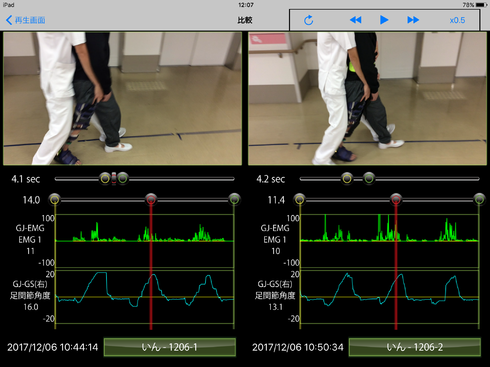Select yellow handle on left 4.1 sec slider
490x367 pixels.
click(105, 179)
